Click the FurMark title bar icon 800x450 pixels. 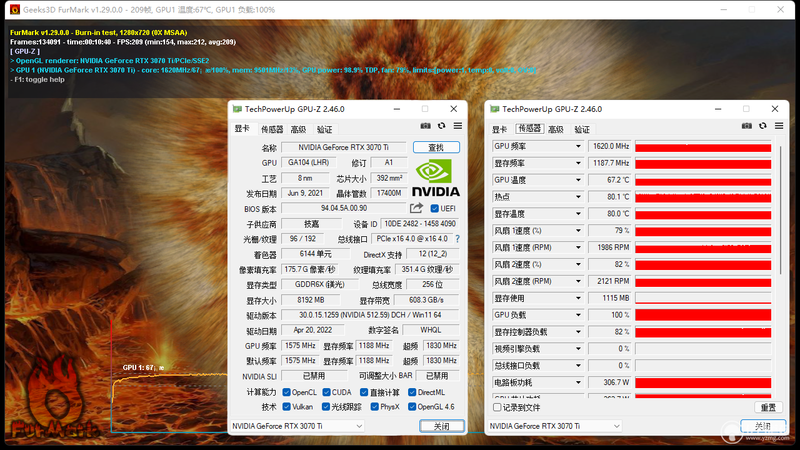pos(15,10)
